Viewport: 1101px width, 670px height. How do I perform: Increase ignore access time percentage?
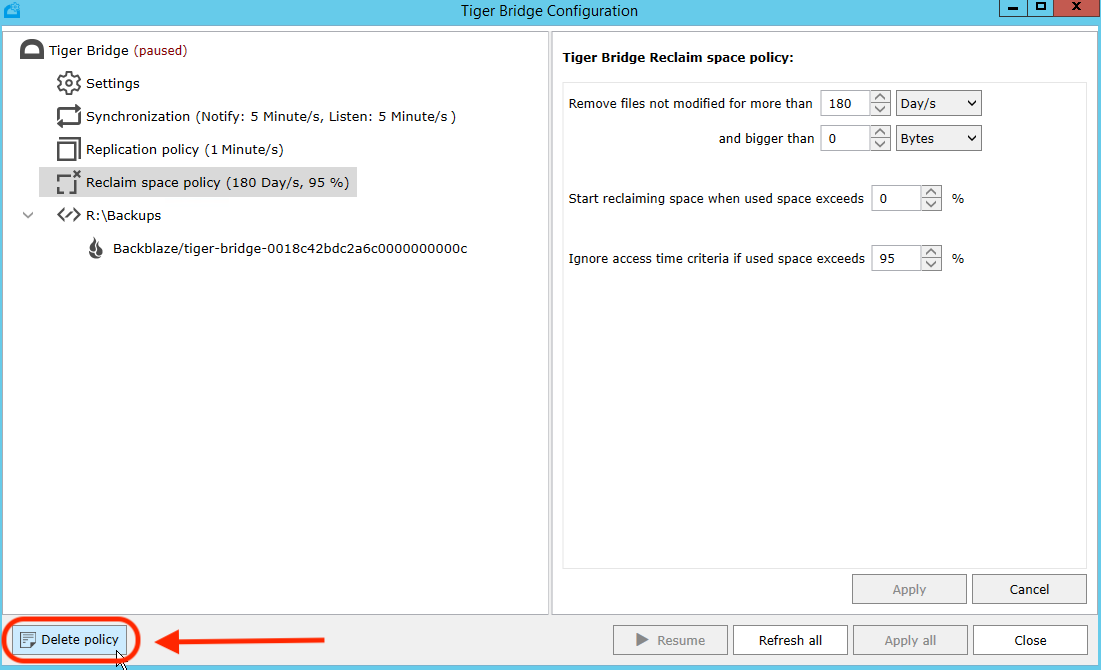click(x=931, y=252)
